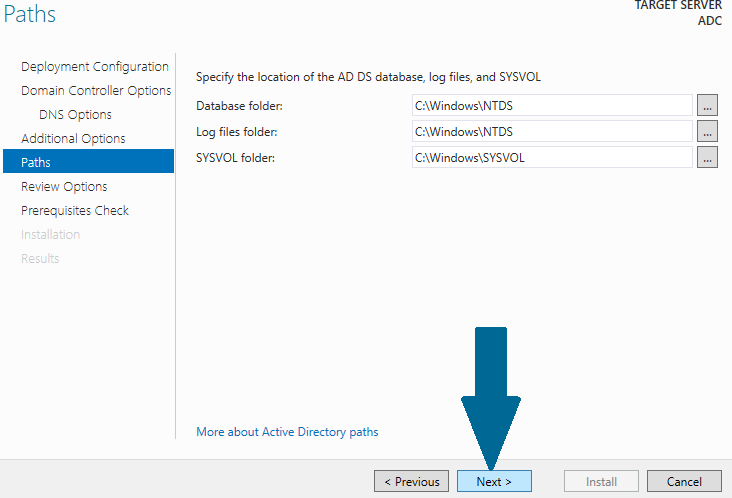Open the DNS Options sub-step
This screenshot has height=498, width=732.
(x=76, y=115)
